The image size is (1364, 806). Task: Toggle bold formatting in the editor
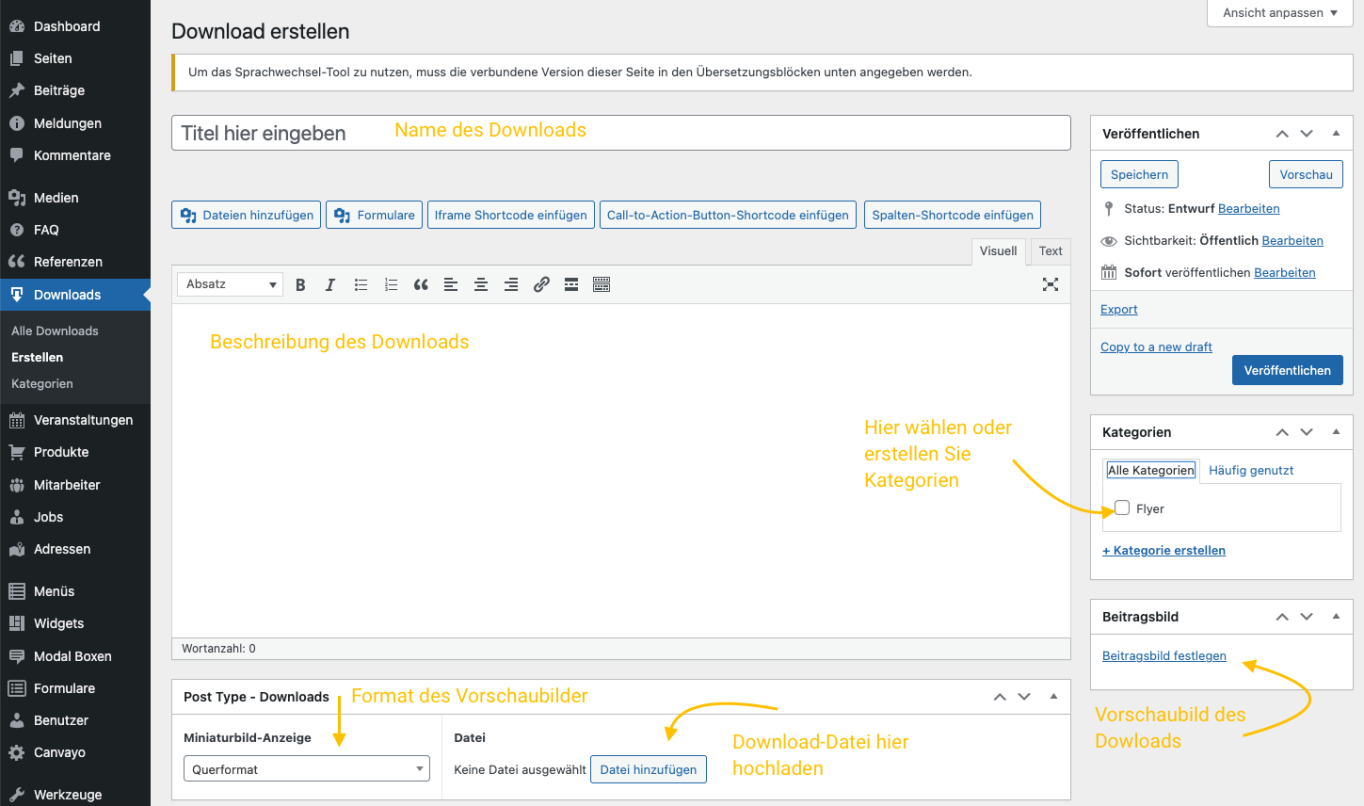300,284
